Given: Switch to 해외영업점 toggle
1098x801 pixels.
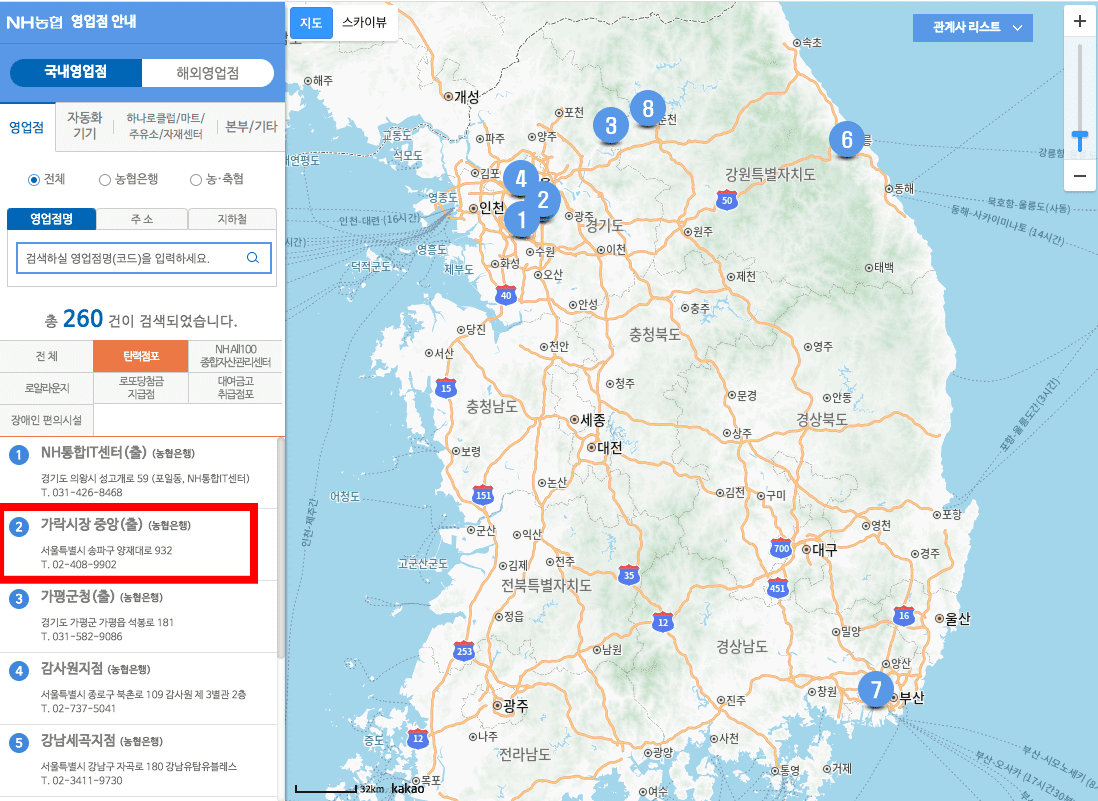Looking at the screenshot, I should tap(208, 73).
